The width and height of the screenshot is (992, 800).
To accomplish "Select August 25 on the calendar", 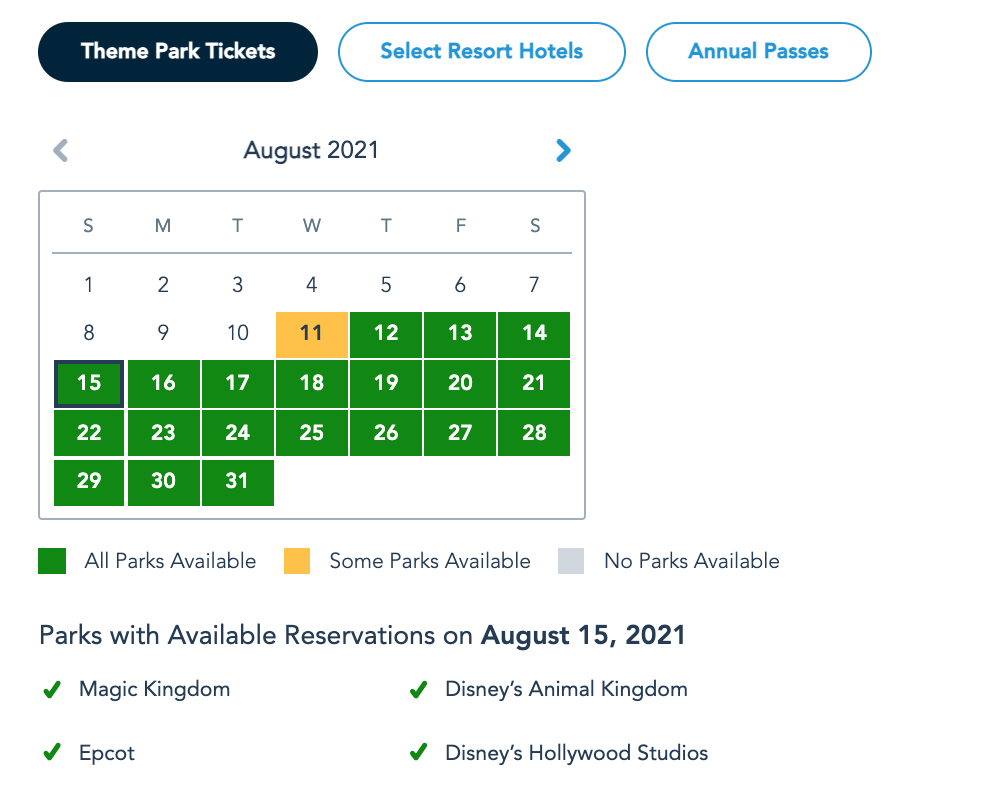I will [x=312, y=433].
